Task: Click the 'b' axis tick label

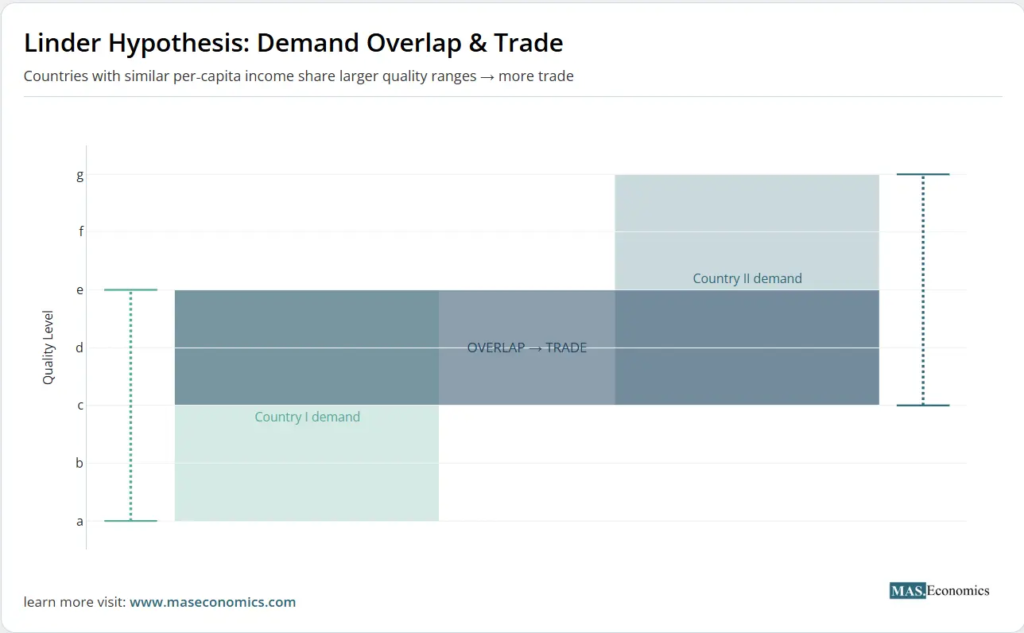Action: (x=80, y=463)
